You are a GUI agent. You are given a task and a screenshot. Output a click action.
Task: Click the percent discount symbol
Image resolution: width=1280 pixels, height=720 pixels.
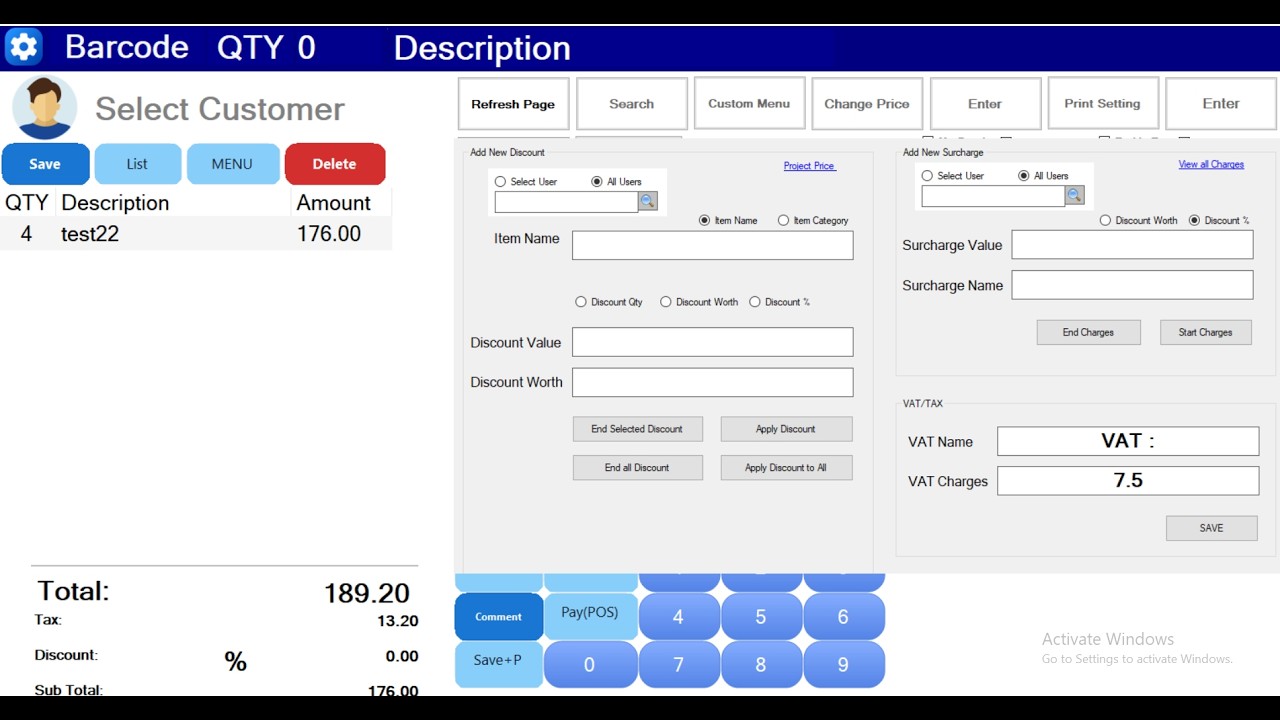pos(235,661)
